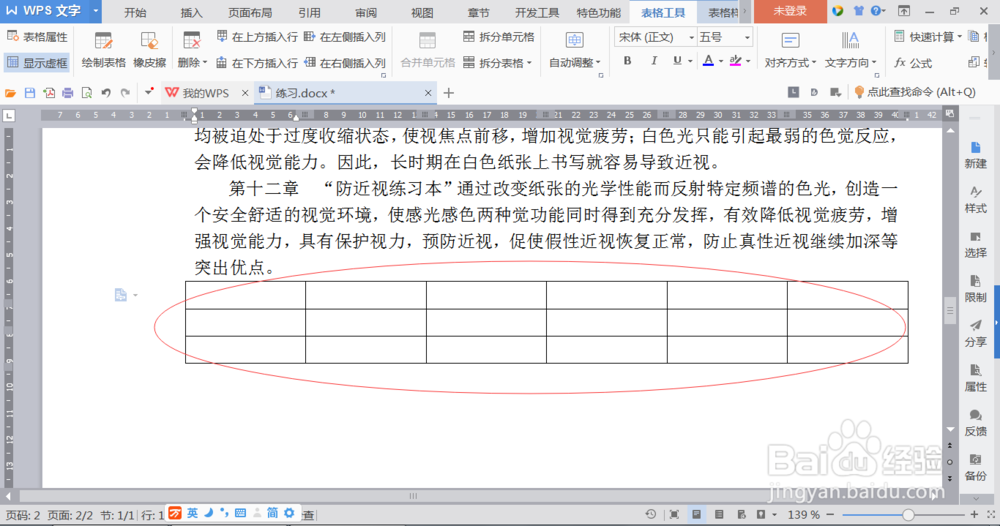The image size is (1000, 526).
Task: Toggle Italic formatting
Action: pyautogui.click(x=654, y=61)
